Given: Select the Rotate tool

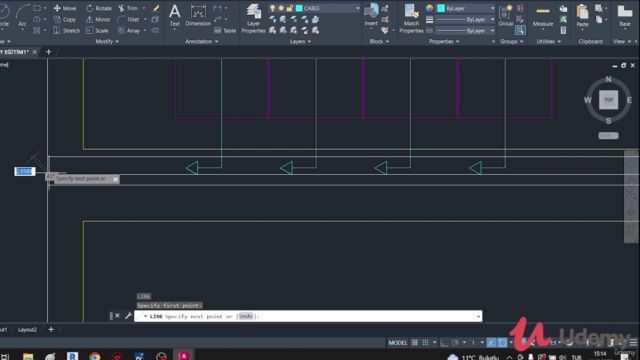Looking at the screenshot, I should (x=99, y=8).
